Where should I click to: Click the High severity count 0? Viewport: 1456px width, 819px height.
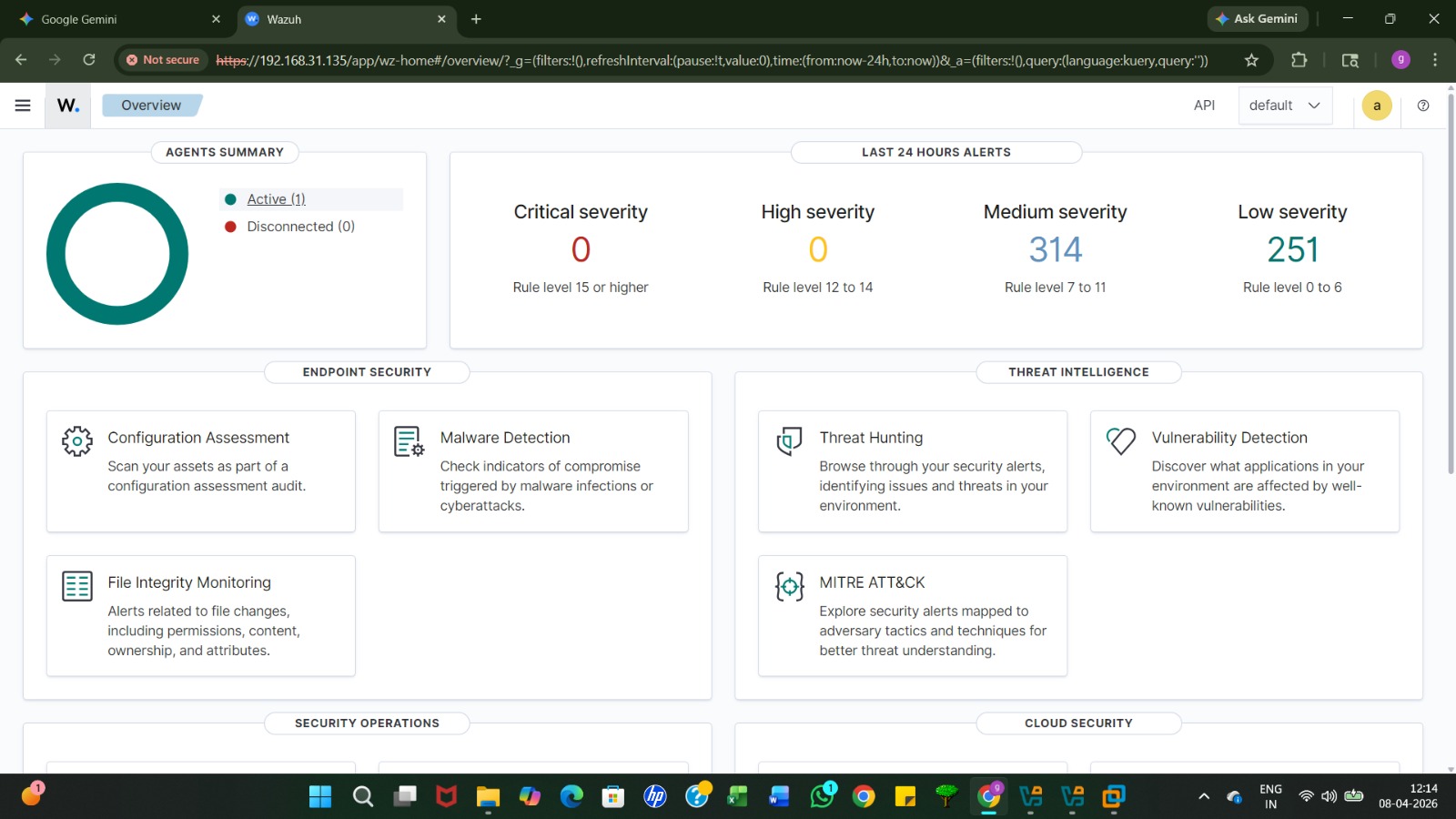tap(818, 249)
